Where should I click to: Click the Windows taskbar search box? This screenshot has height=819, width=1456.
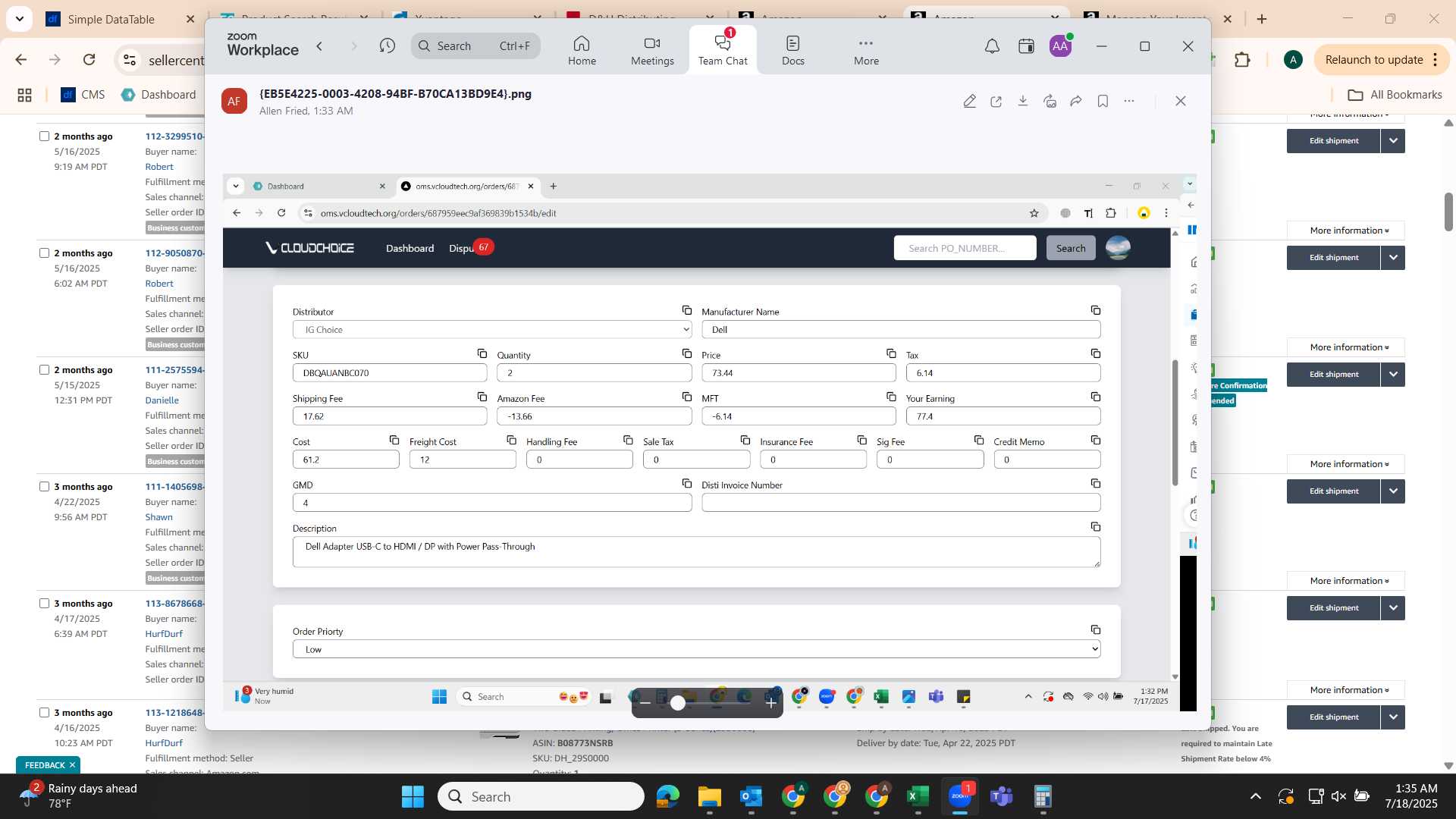tap(541, 797)
